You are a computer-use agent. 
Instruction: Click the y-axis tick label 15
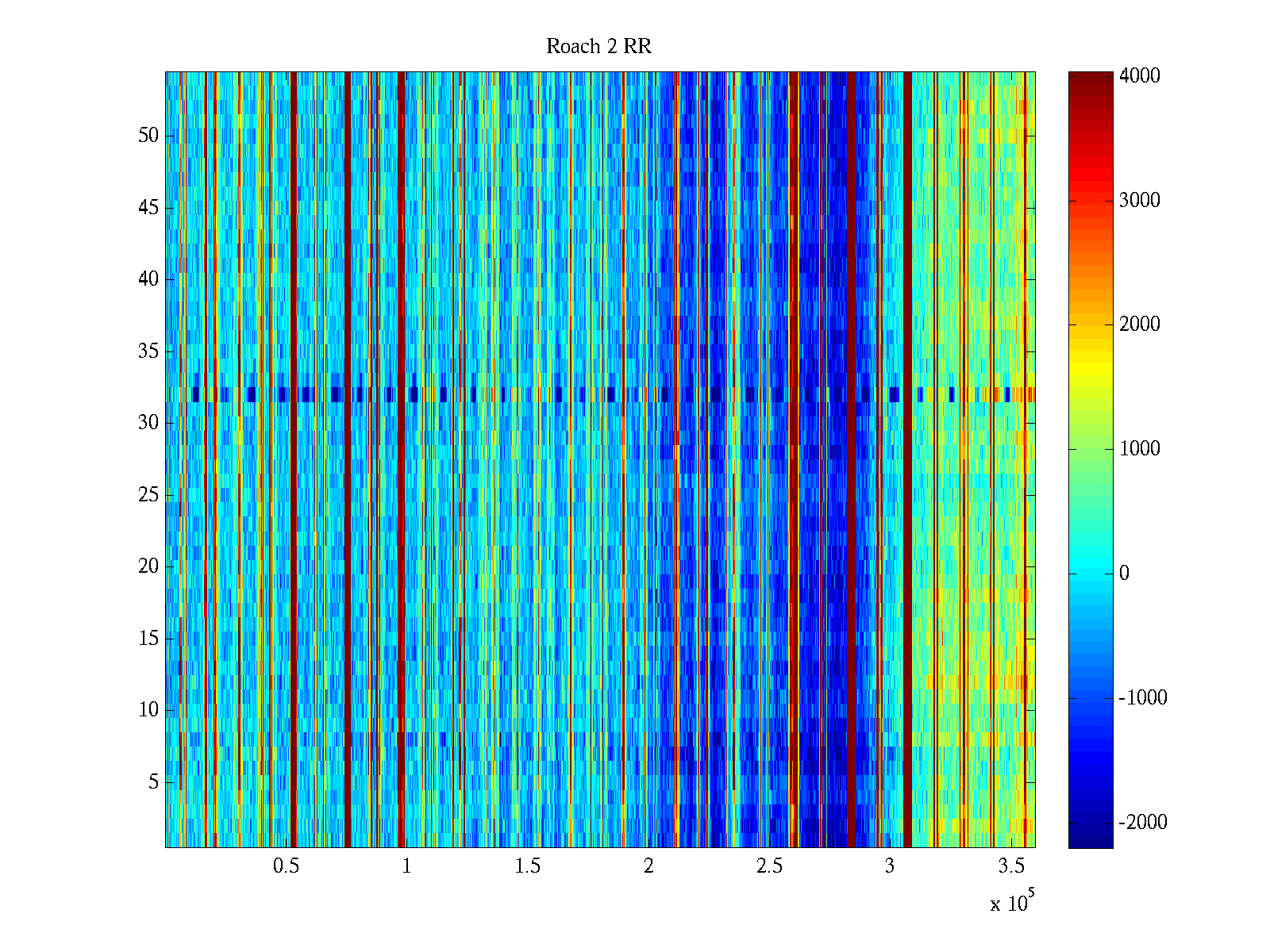pyautogui.click(x=148, y=639)
